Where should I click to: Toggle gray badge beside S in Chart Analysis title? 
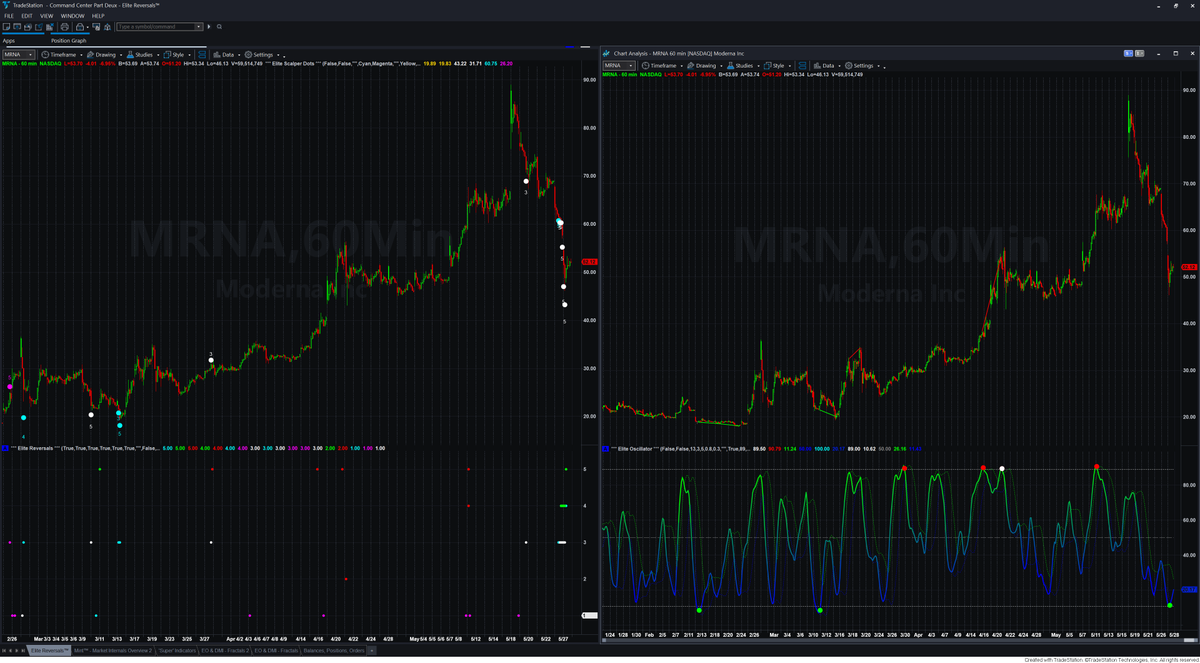tap(1139, 53)
